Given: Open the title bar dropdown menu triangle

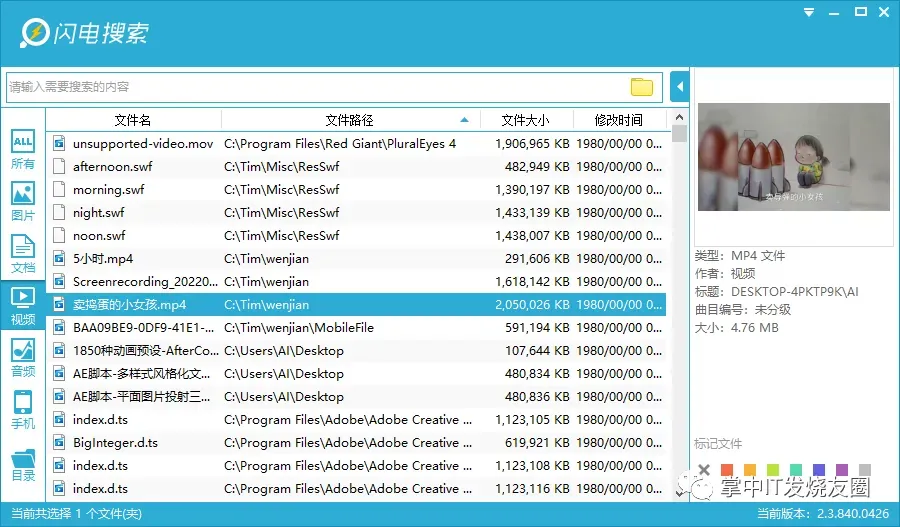Looking at the screenshot, I should pyautogui.click(x=809, y=12).
